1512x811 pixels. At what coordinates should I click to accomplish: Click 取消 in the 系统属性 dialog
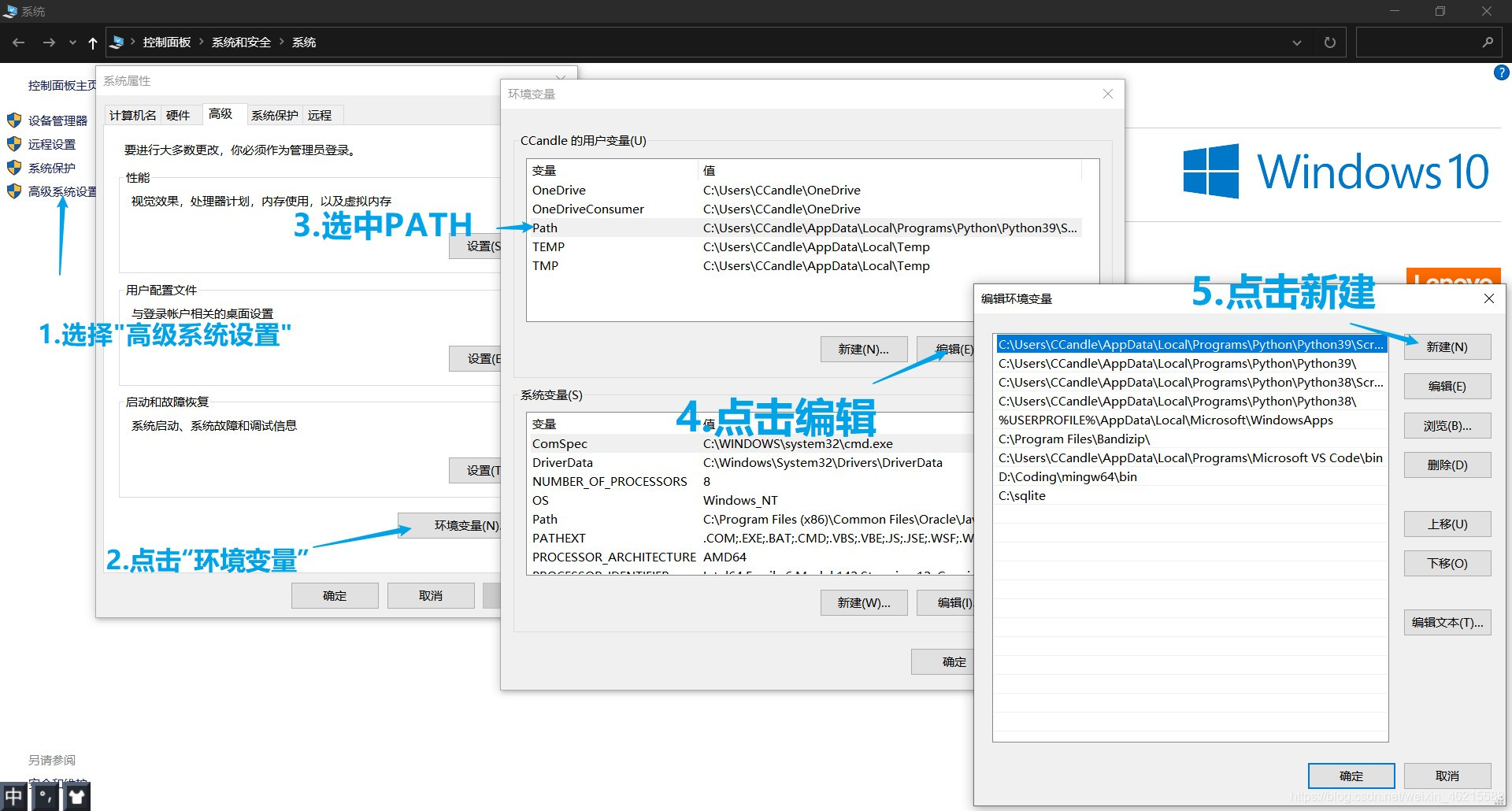[x=431, y=595]
